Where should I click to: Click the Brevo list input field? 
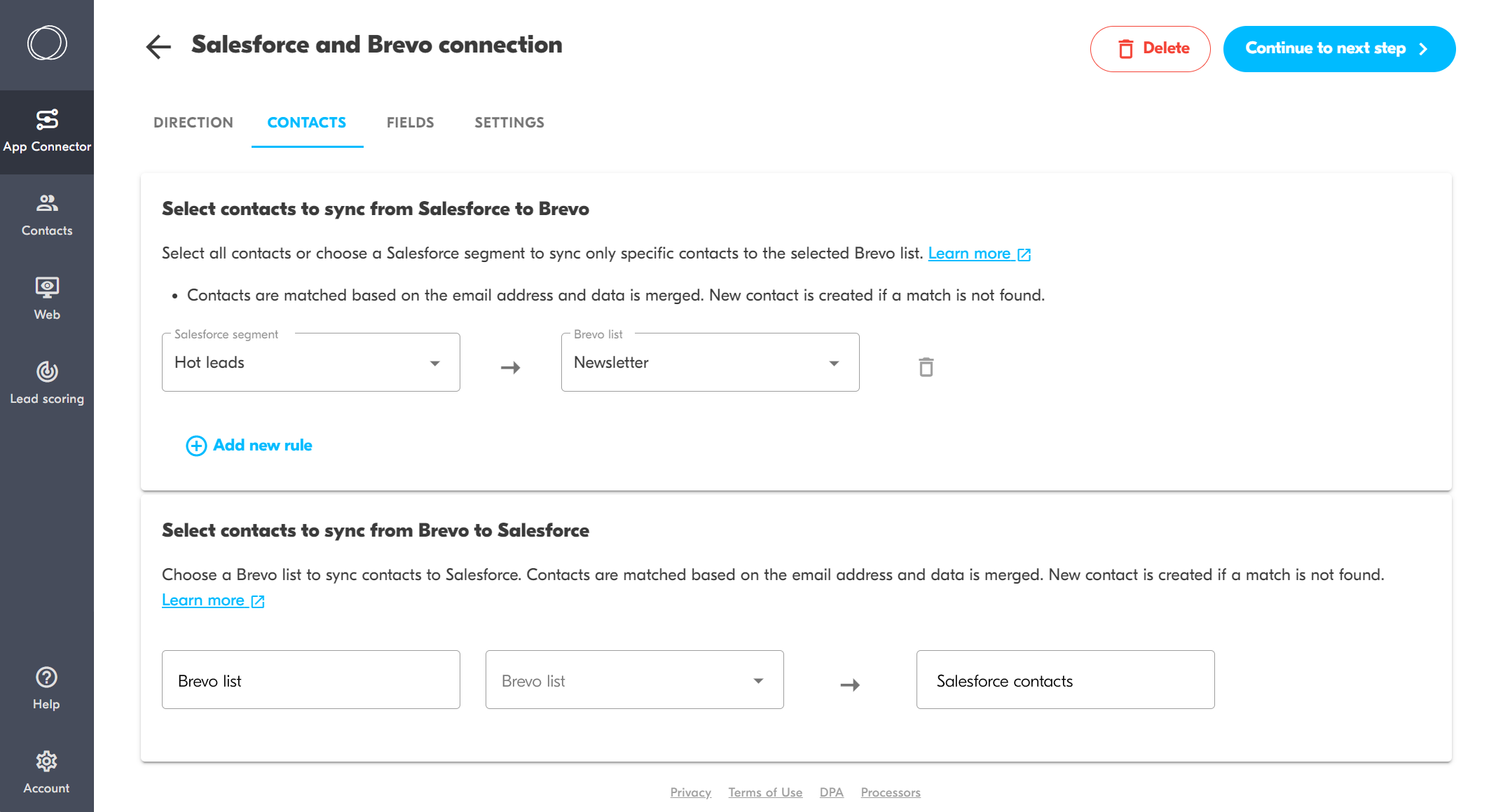tap(634, 680)
